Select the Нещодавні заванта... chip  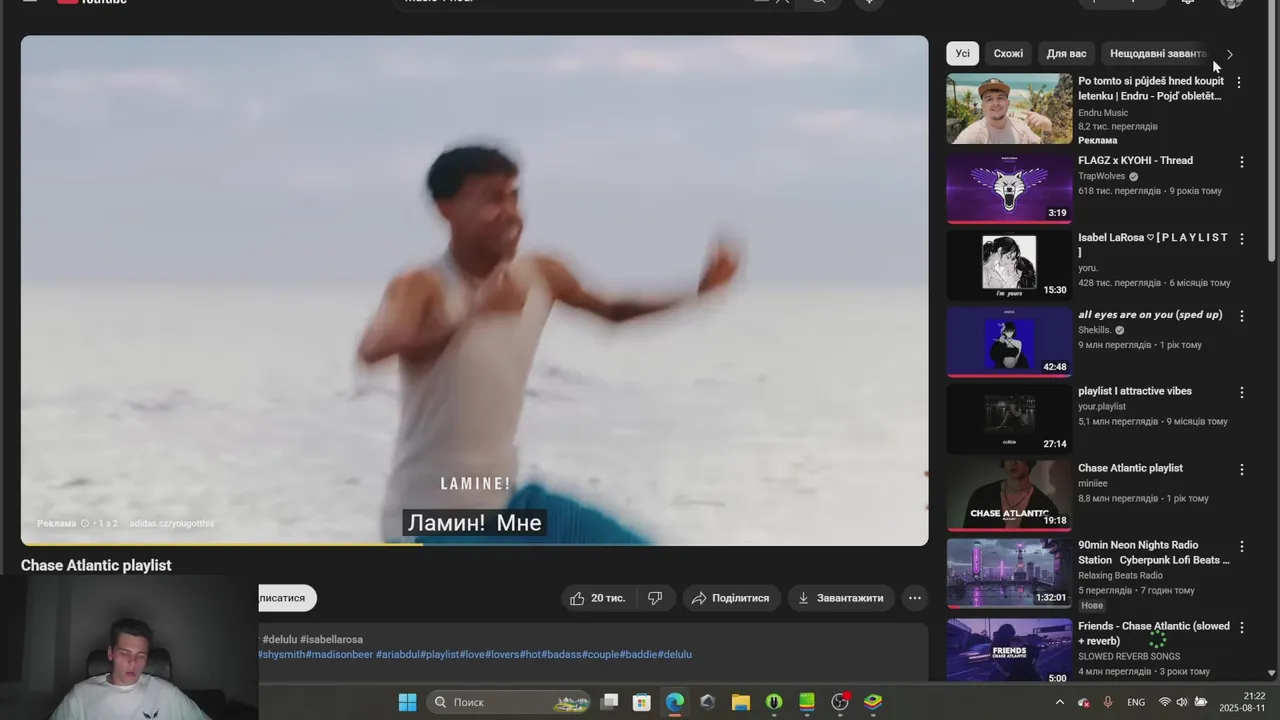tap(1158, 54)
